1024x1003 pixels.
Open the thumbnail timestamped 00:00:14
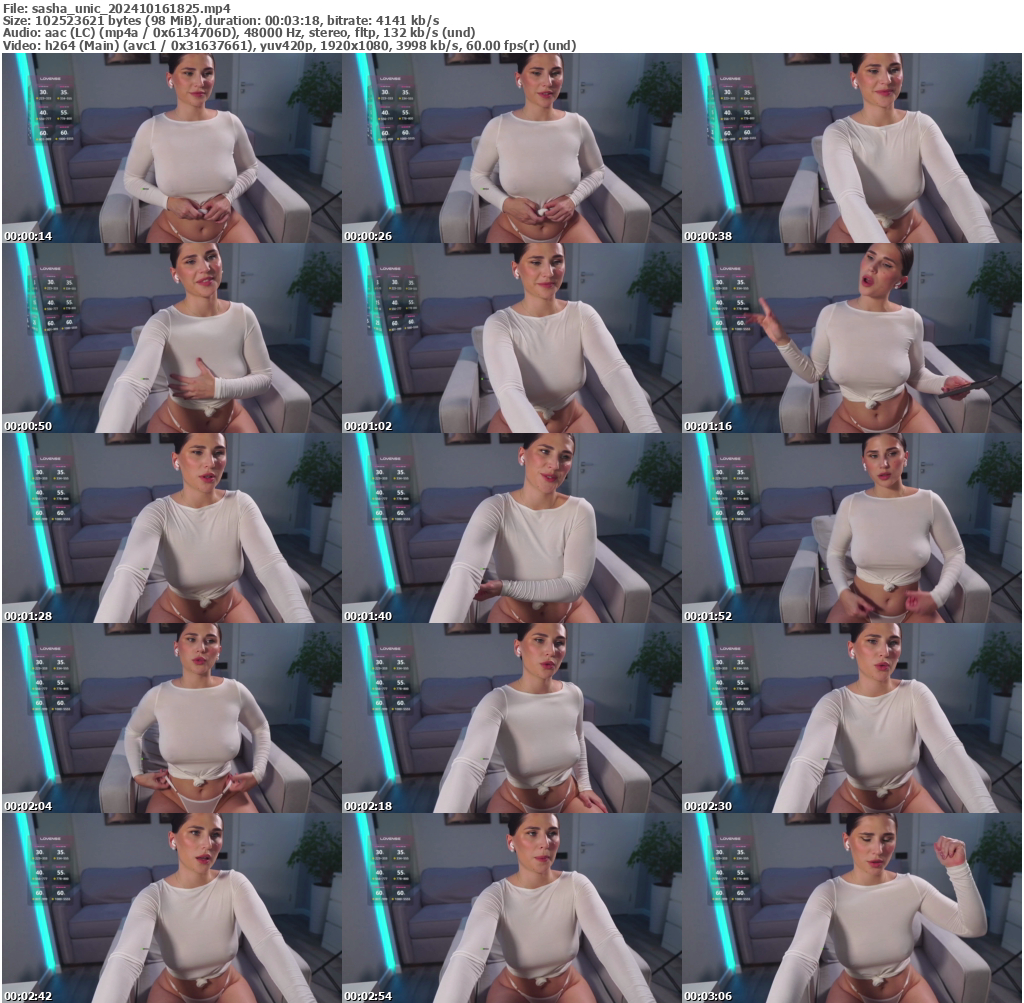pyautogui.click(x=171, y=148)
